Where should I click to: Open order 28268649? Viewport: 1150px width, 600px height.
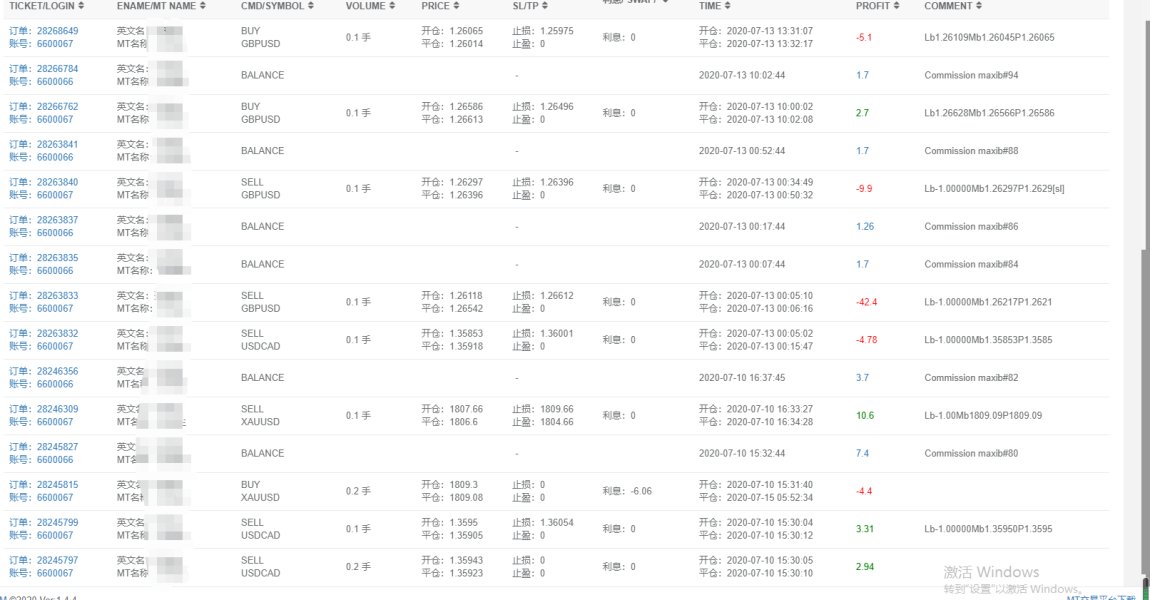(x=57, y=31)
